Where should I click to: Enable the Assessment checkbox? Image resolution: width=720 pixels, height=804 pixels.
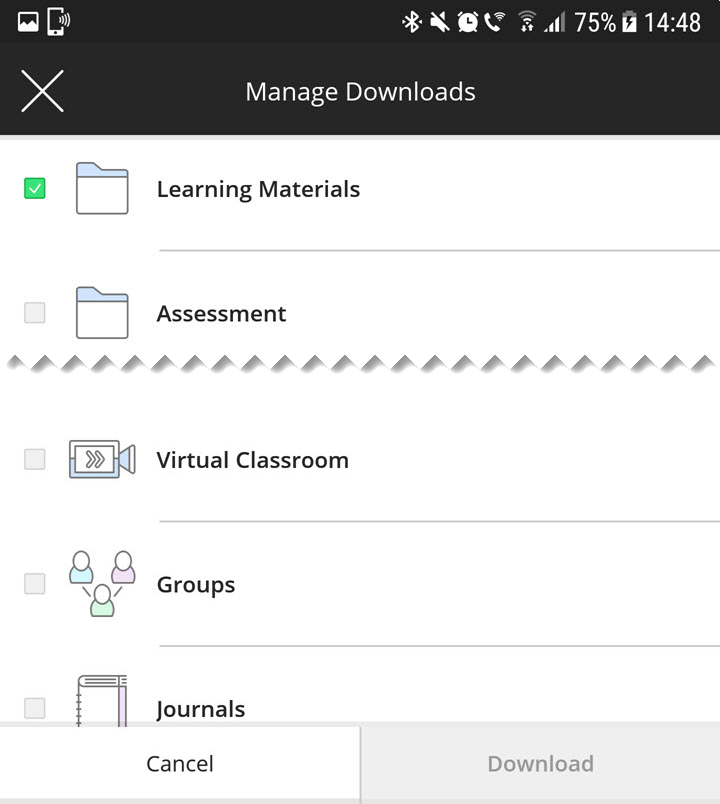tap(33, 313)
